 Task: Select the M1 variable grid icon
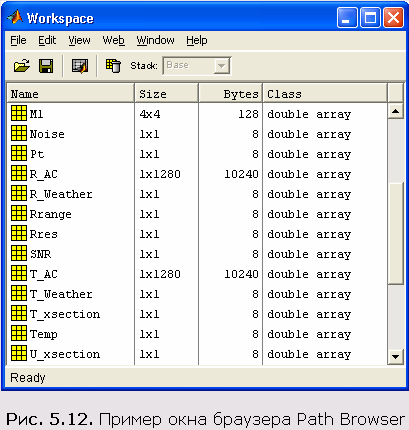coord(19,113)
